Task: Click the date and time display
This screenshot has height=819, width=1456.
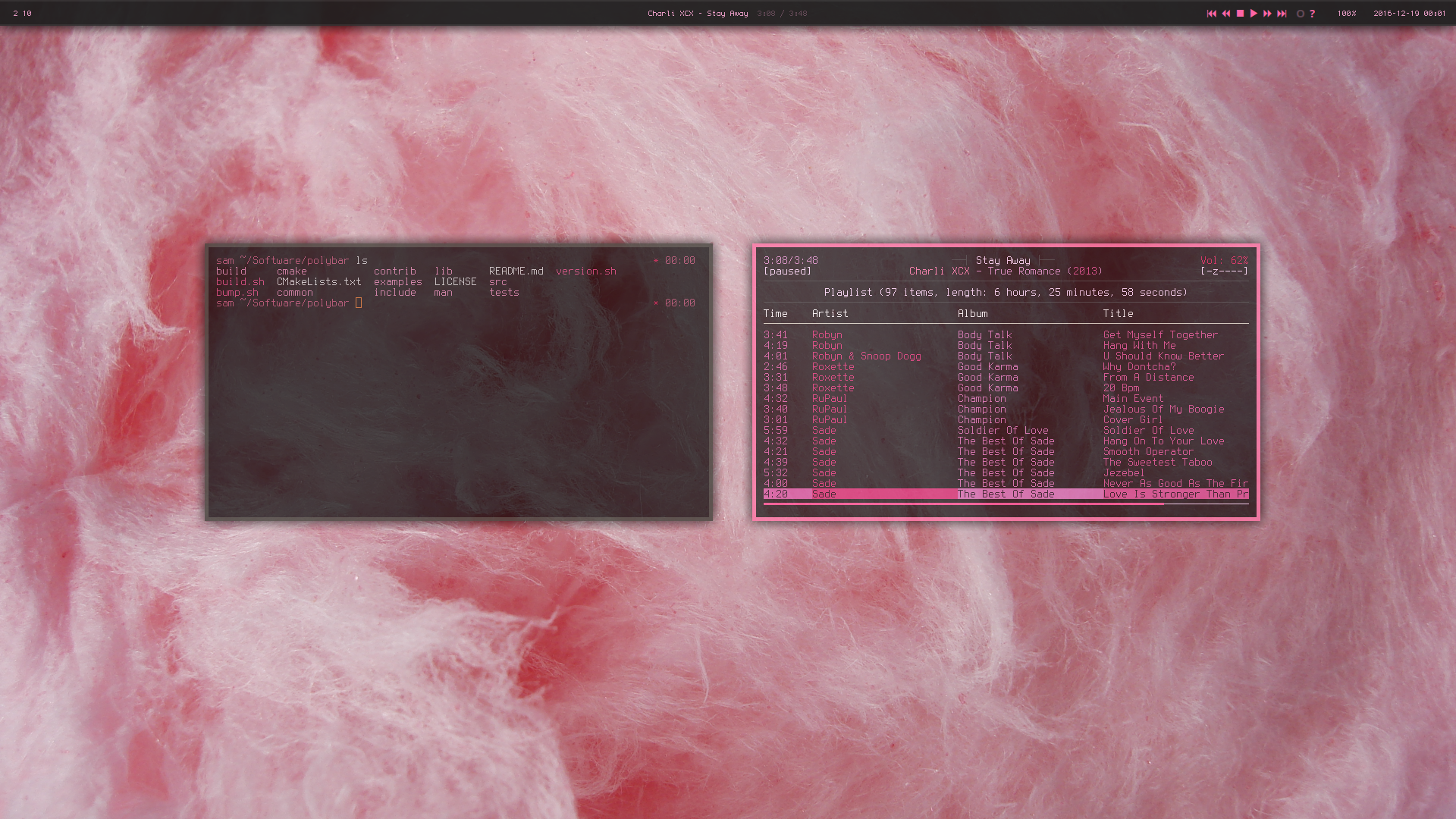Action: 1409,14
